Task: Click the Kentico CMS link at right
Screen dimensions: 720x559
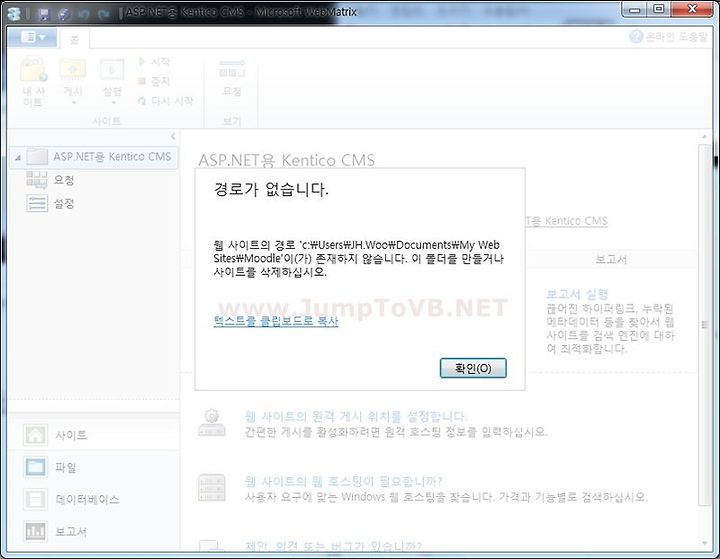Action: 567,221
